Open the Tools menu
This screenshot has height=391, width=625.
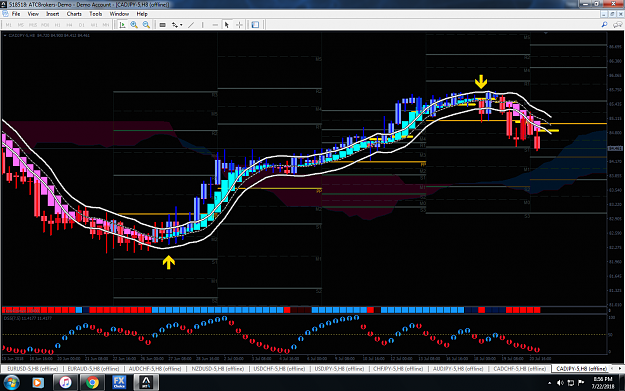tap(96, 14)
